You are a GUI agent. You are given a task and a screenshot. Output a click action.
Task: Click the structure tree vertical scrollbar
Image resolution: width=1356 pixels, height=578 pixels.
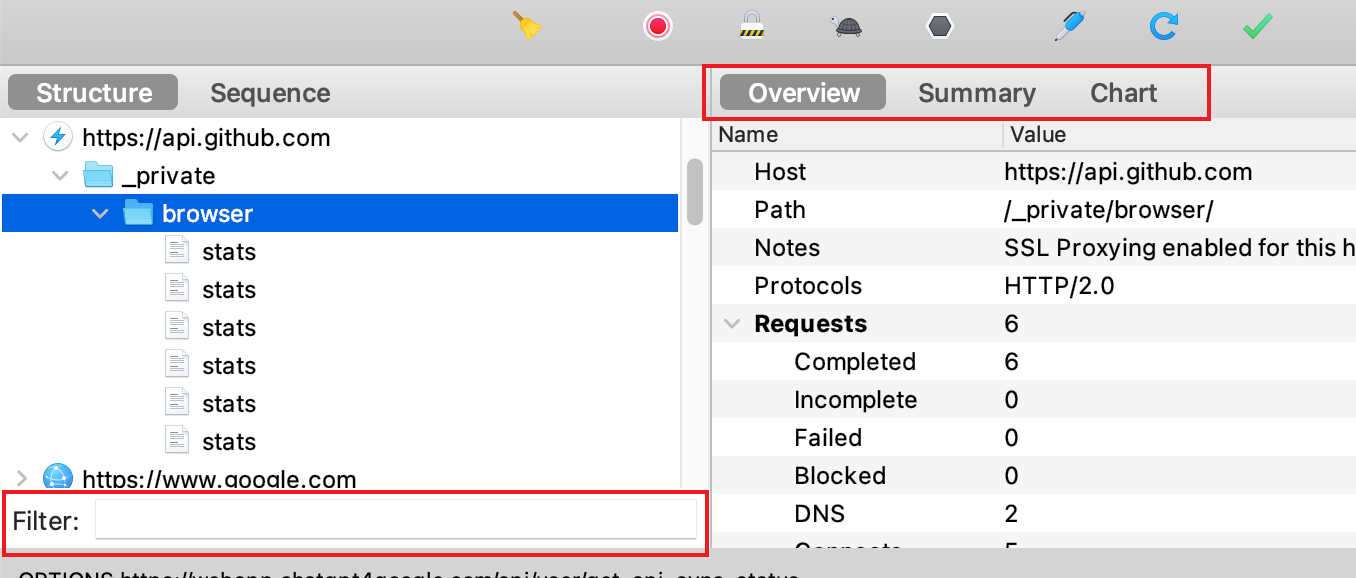click(x=694, y=192)
